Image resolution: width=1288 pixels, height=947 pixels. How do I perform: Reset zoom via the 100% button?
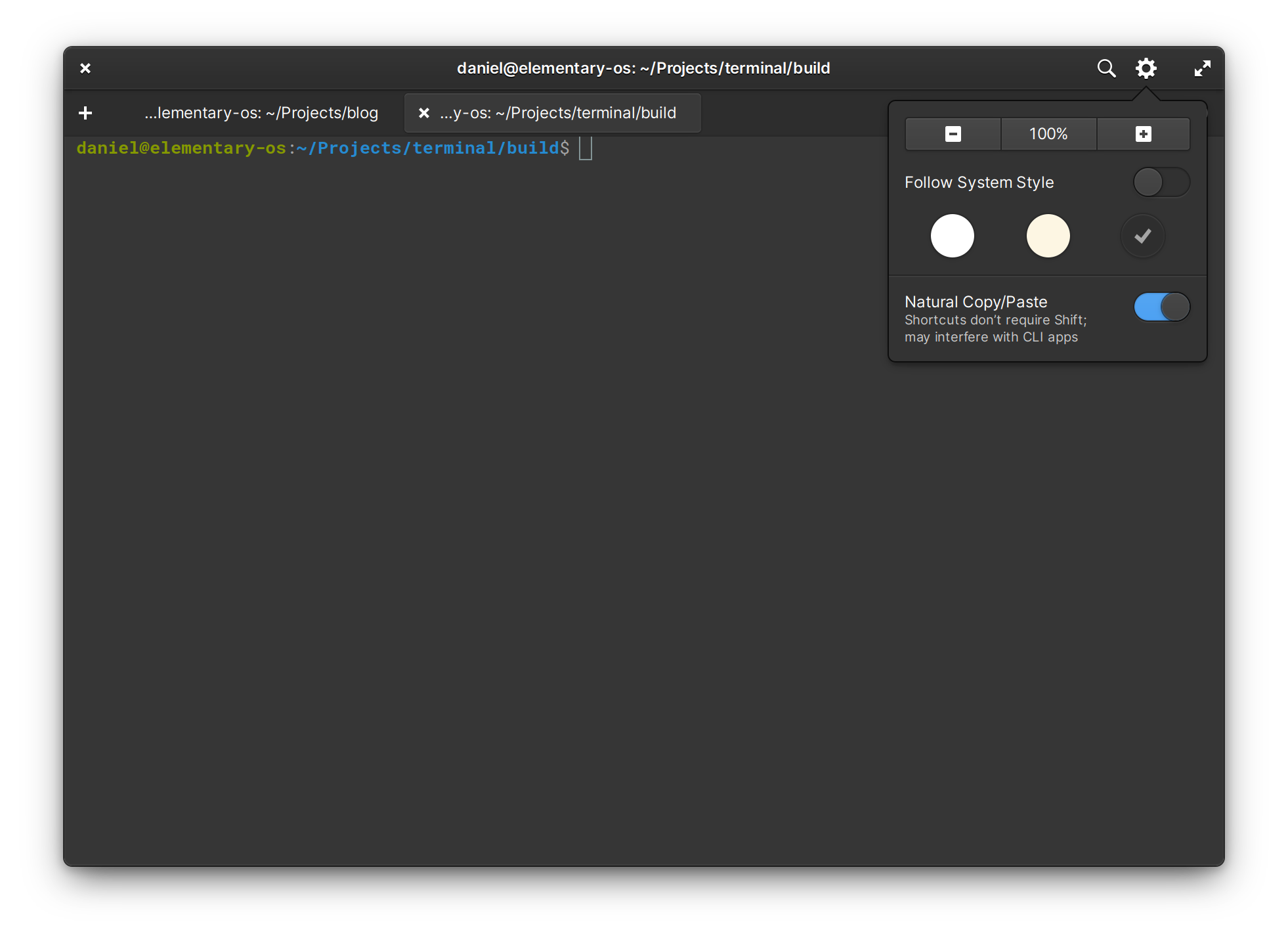(x=1048, y=134)
